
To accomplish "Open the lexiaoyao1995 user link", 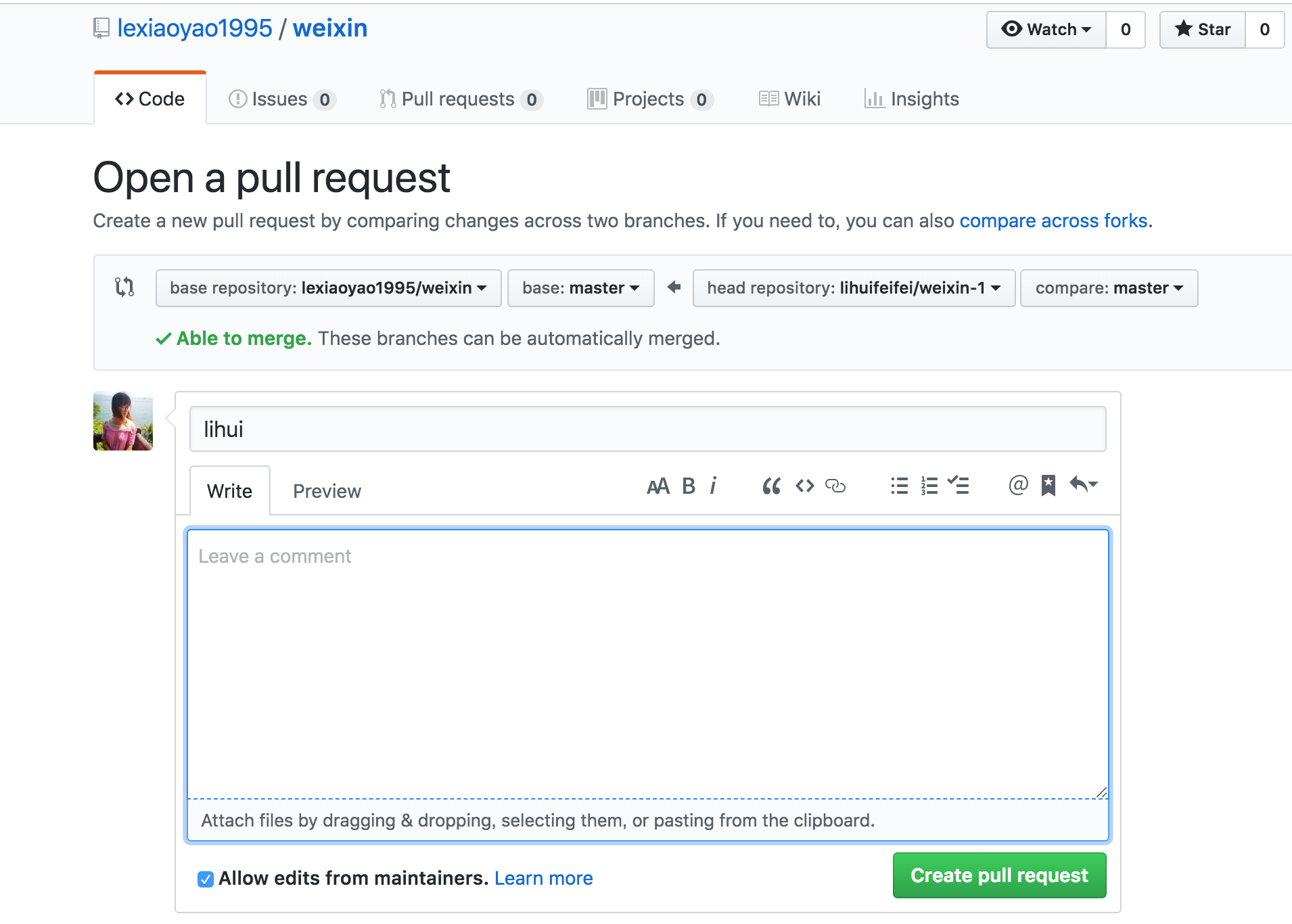I will (x=195, y=28).
